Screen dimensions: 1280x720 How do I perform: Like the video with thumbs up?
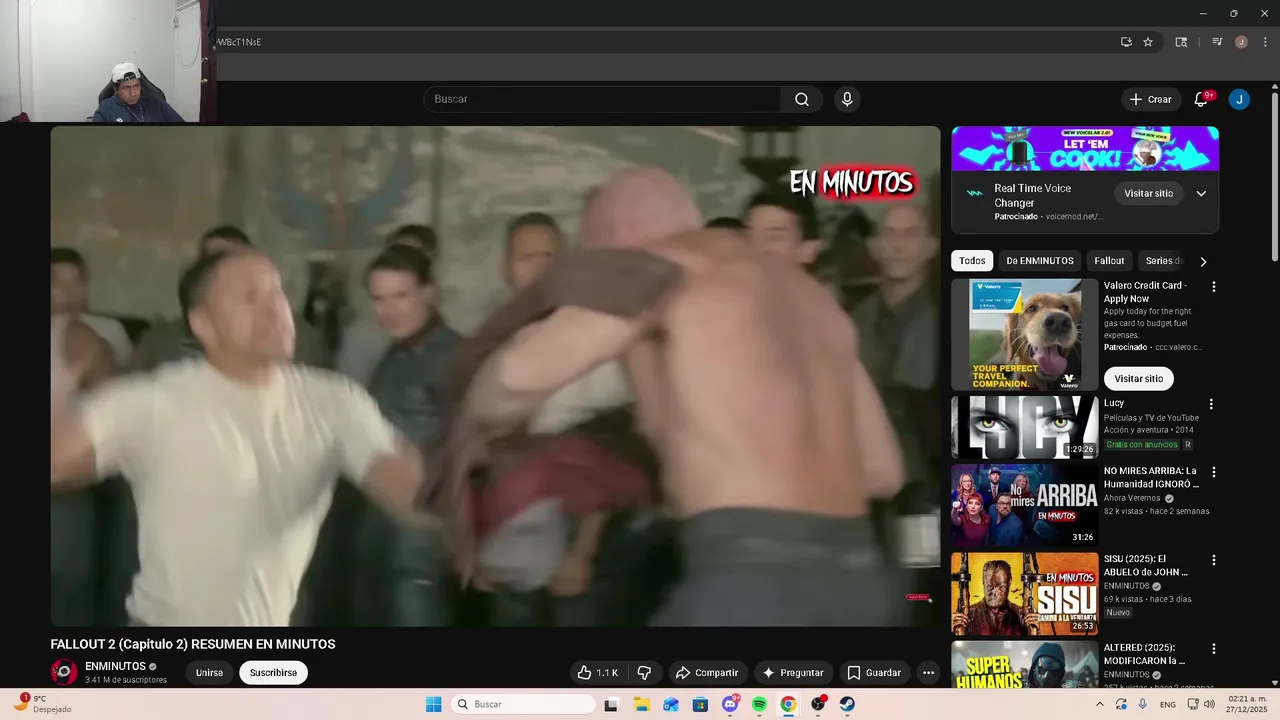[598, 673]
